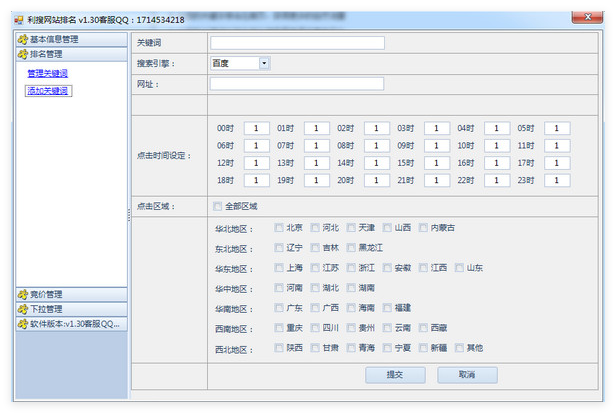Screen dimensions: 616x413
Task: Check the 北京 checkbox
Action: [x=279, y=228]
